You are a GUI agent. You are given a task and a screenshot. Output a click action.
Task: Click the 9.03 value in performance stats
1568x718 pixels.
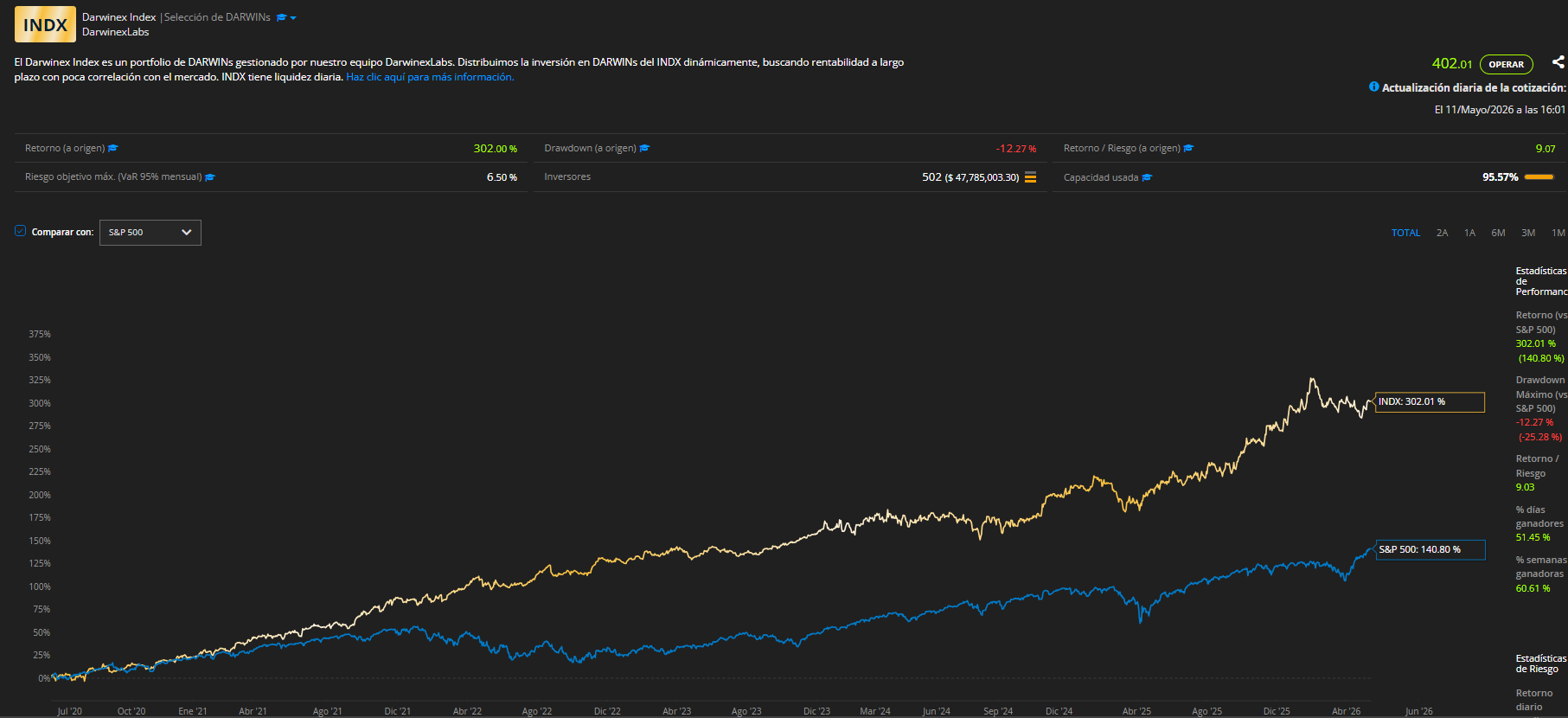point(1525,488)
